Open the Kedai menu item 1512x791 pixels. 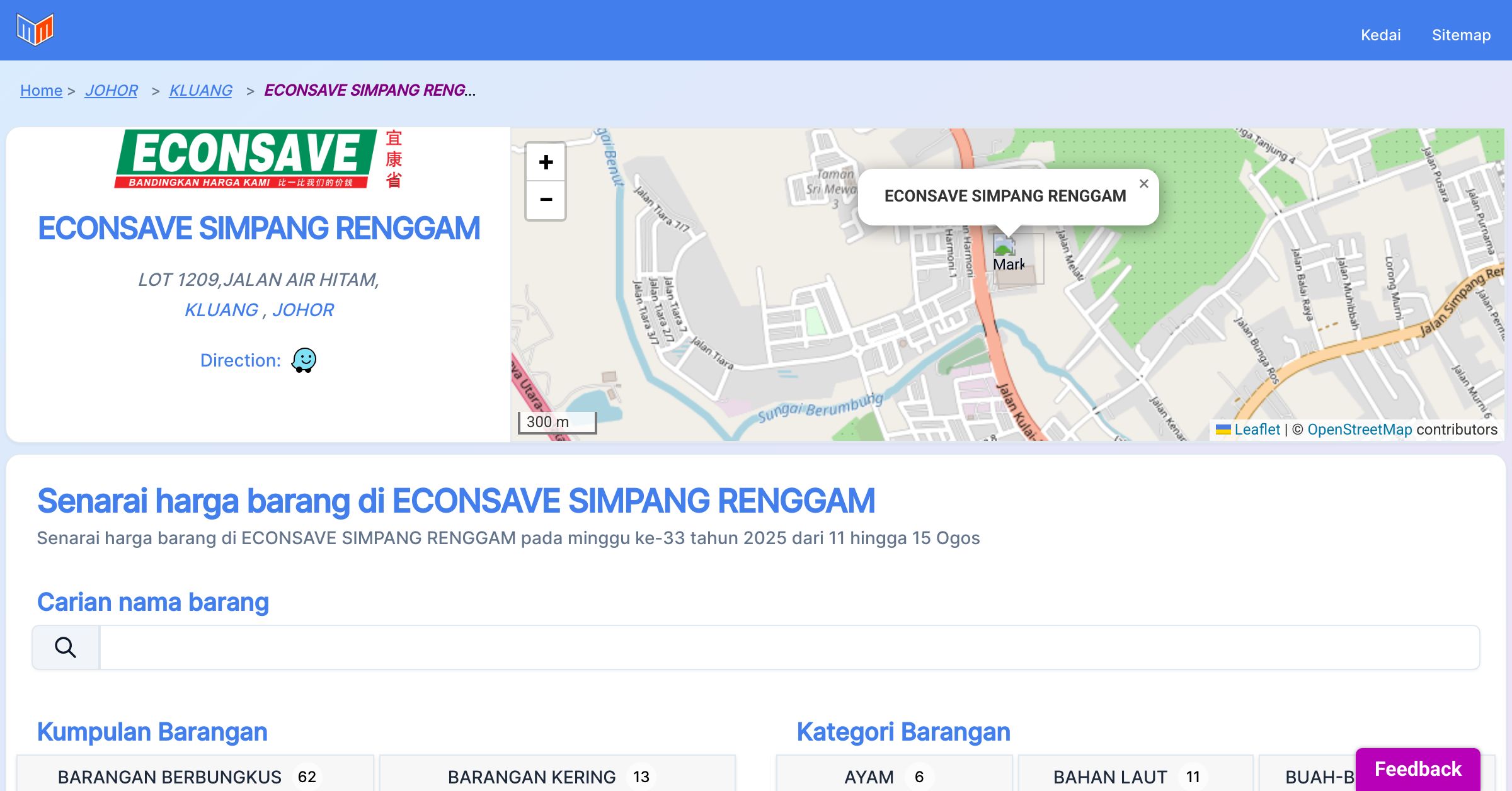pos(1380,35)
